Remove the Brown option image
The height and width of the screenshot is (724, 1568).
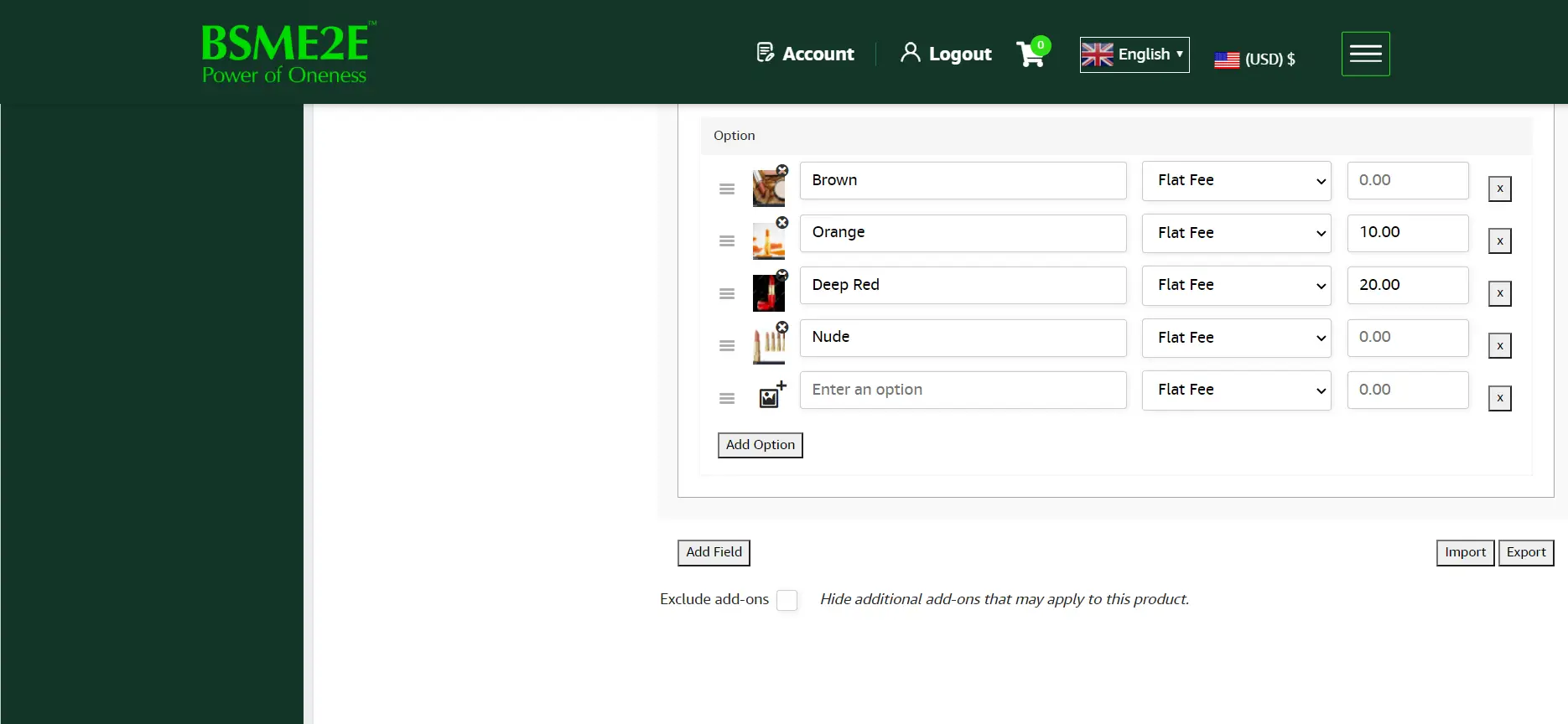(782, 170)
